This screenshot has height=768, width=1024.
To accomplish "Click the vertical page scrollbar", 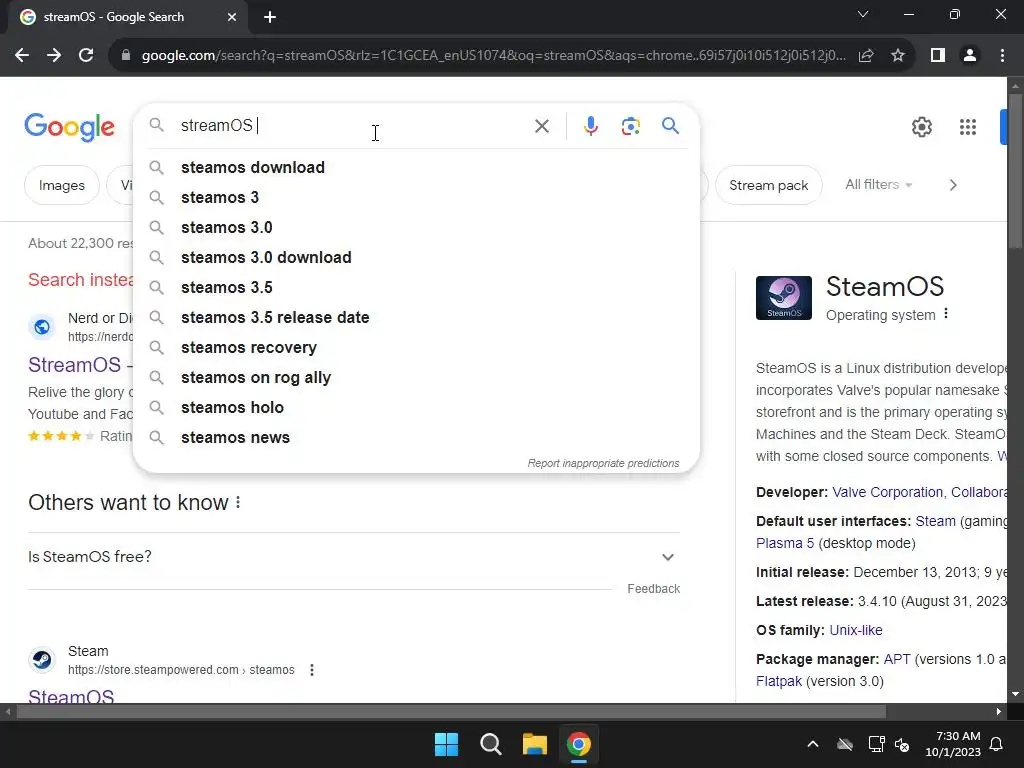I will (x=1015, y=170).
